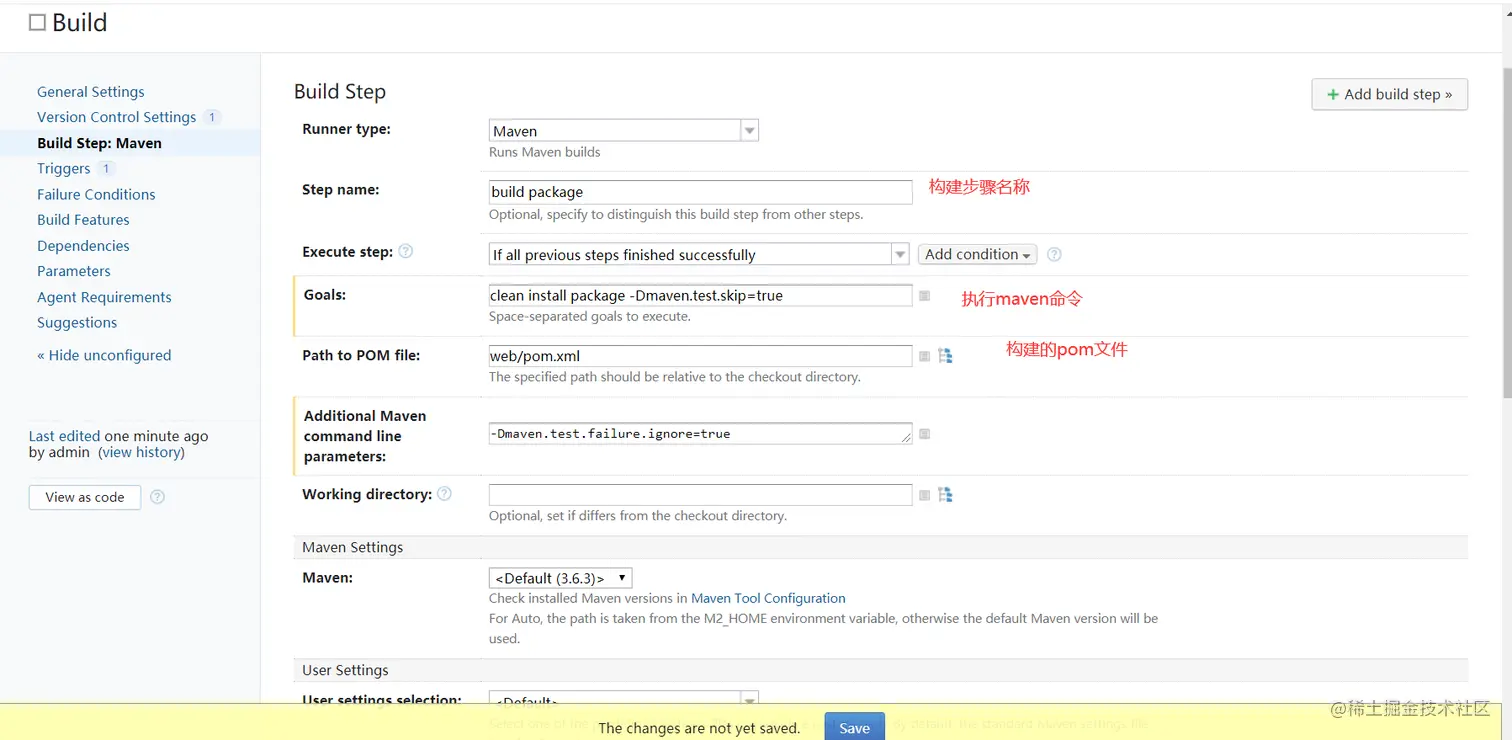1512x740 pixels.
Task: Click the 'Runner type:' label
Action: coord(346,129)
